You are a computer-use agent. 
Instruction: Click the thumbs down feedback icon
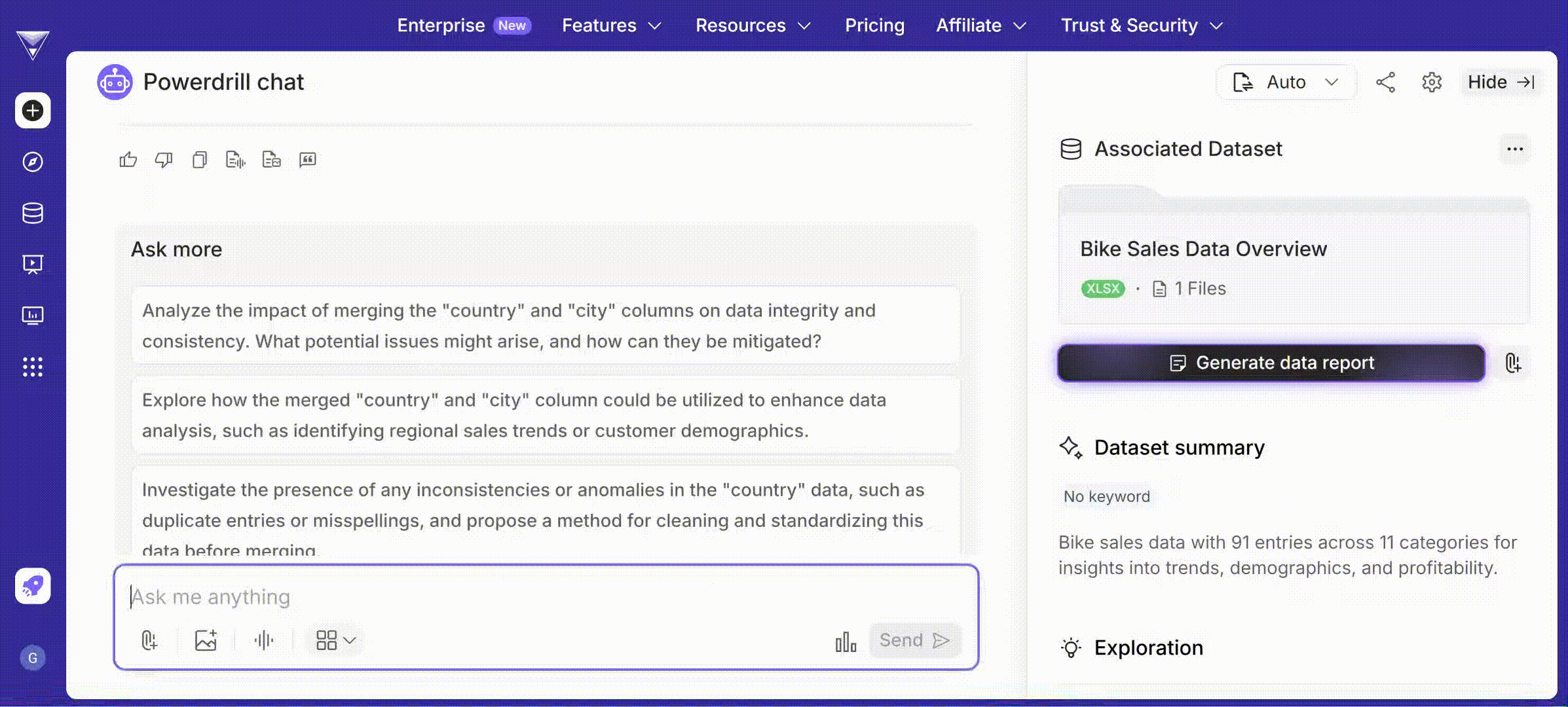tap(164, 160)
